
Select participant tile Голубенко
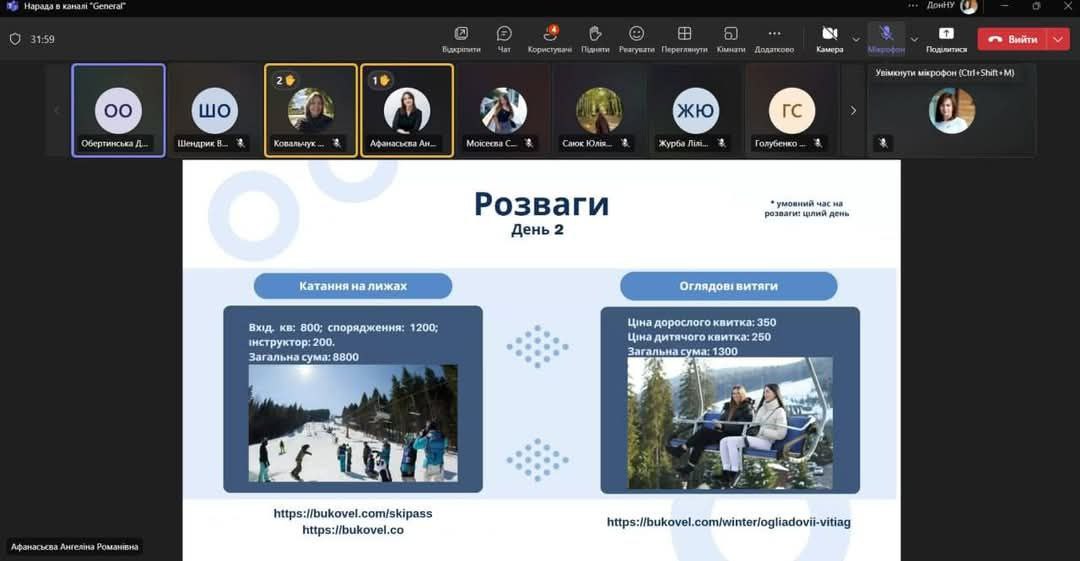792,110
